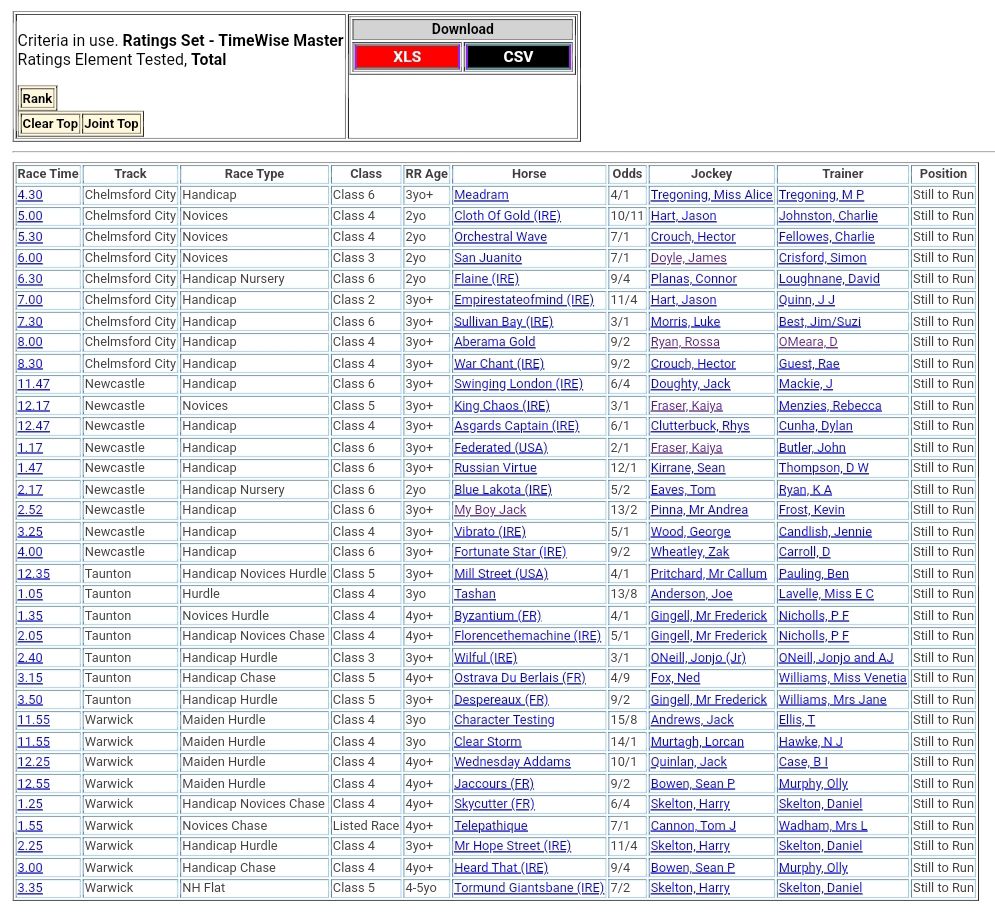View jockey Tregoning, Miss Alice

coord(711,195)
